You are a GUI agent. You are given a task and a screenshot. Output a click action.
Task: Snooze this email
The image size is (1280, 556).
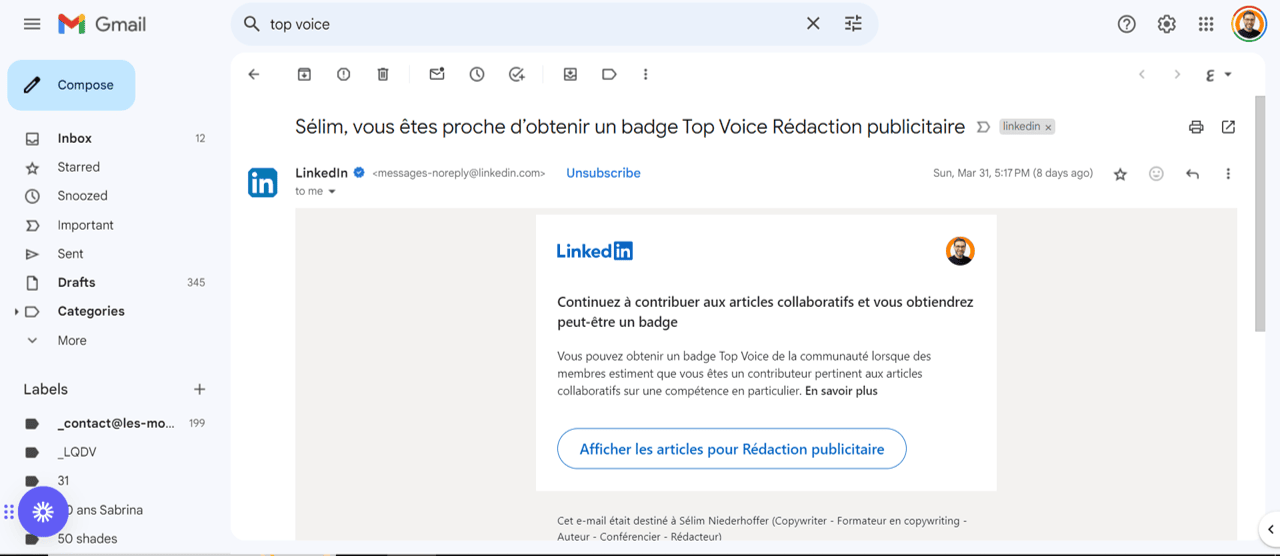pyautogui.click(x=477, y=74)
